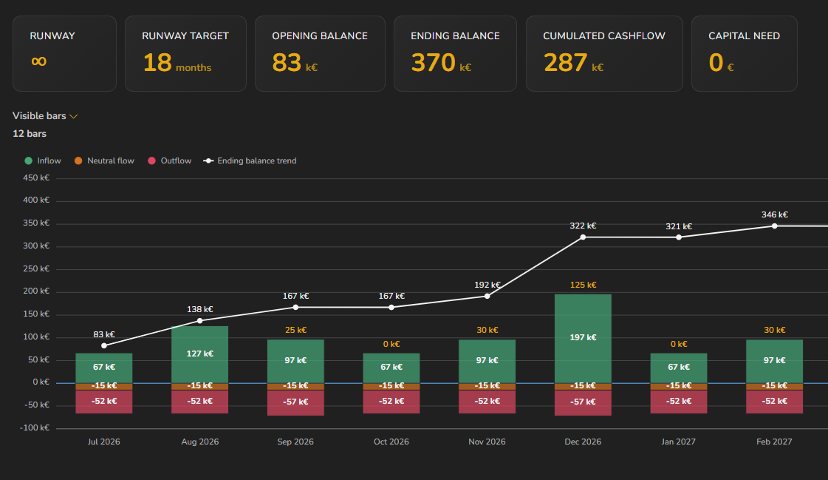Click the 167 k€ trend point for Sep 2026
The width and height of the screenshot is (828, 480).
(296, 307)
